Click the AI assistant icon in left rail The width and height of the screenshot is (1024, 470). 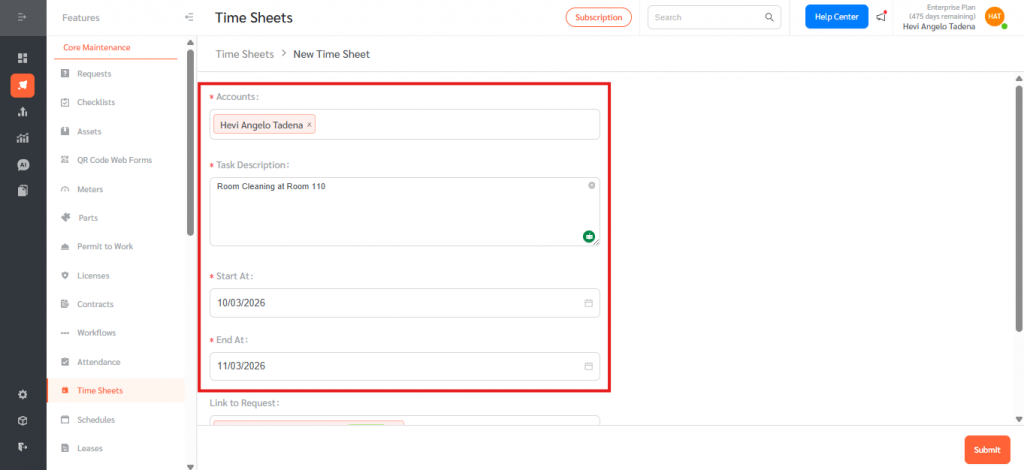(x=22, y=164)
